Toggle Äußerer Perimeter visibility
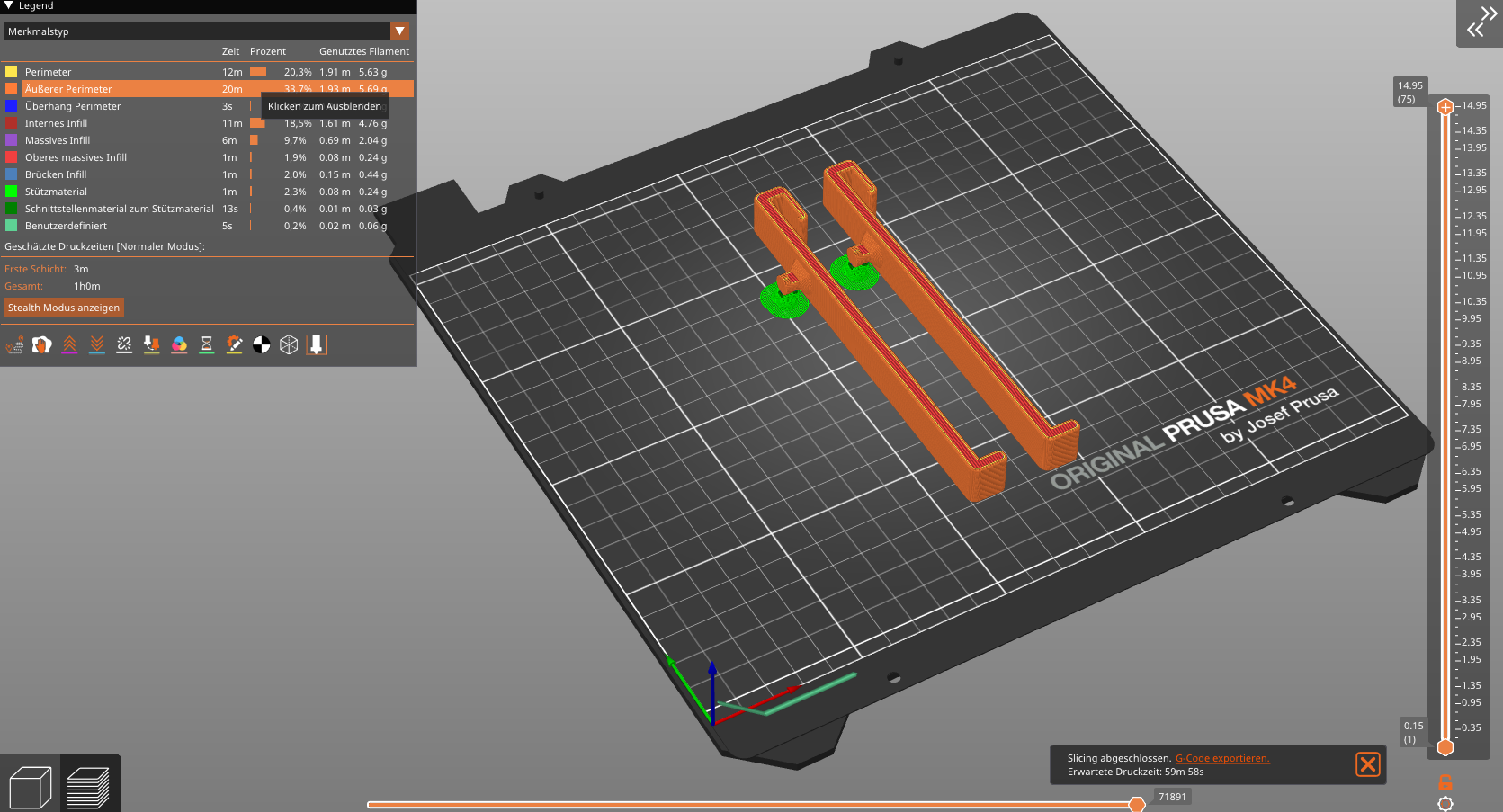Image resolution: width=1503 pixels, height=812 pixels. pyautogui.click(x=209, y=89)
